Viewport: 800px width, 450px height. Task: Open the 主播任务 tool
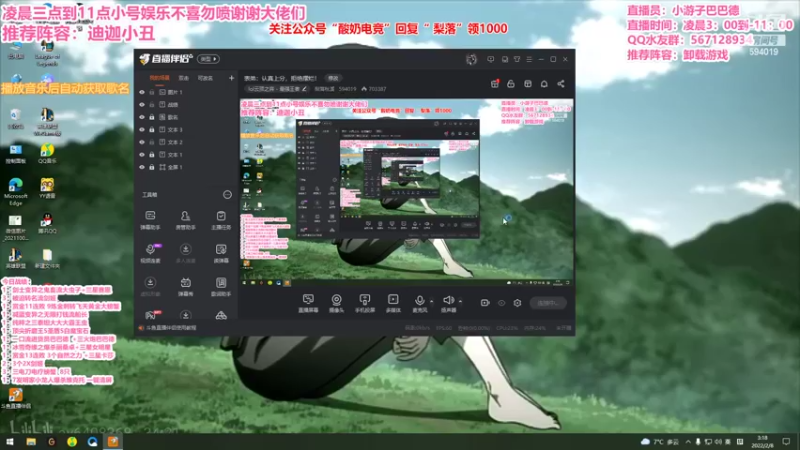[x=221, y=220]
